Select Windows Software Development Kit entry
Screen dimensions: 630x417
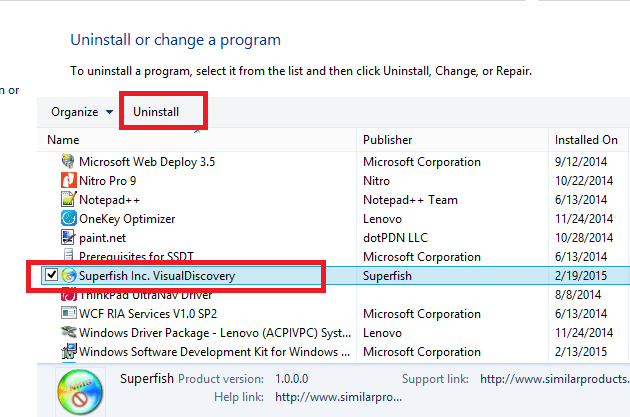click(x=215, y=352)
